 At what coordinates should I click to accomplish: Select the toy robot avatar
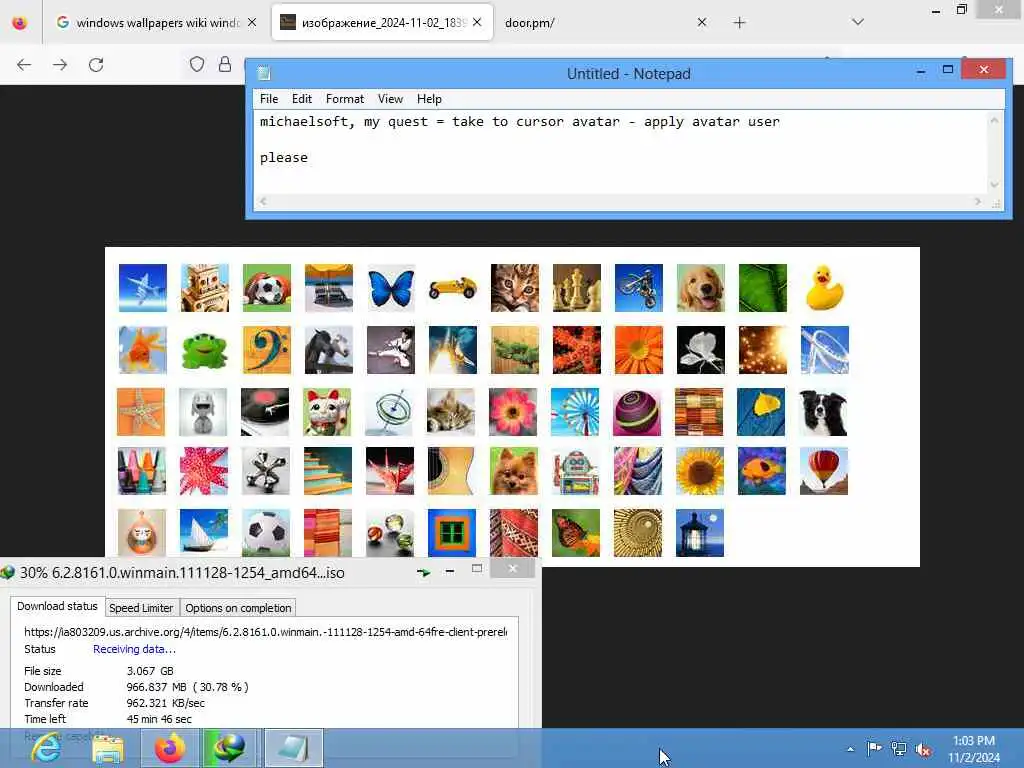[x=575, y=471]
